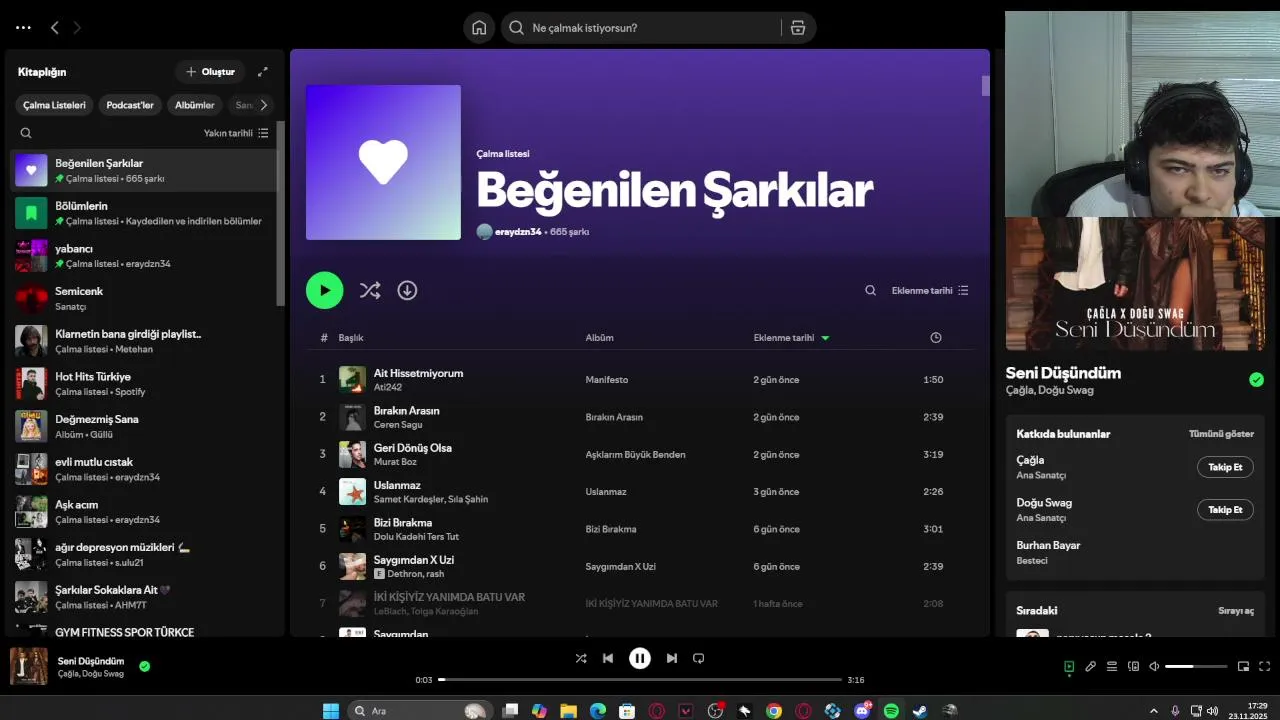Skip to previous track
Screen dimensions: 1280x720
608,658
